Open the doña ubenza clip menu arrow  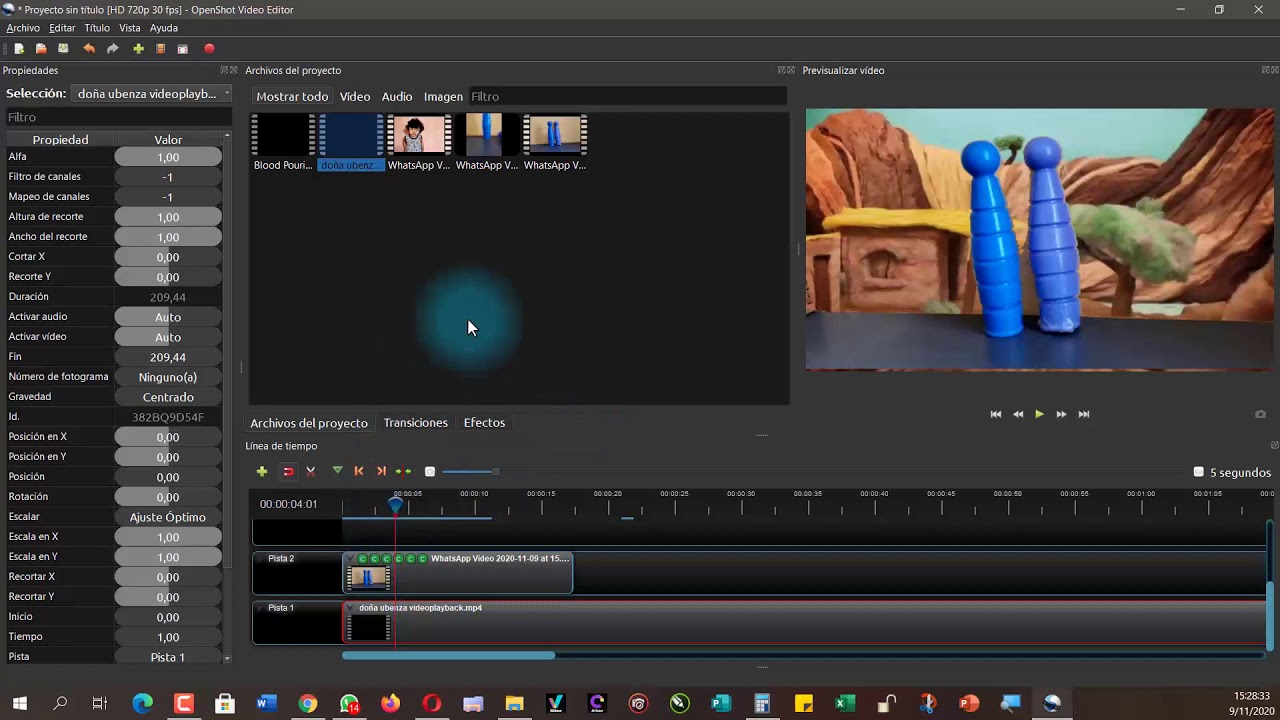[x=350, y=608]
